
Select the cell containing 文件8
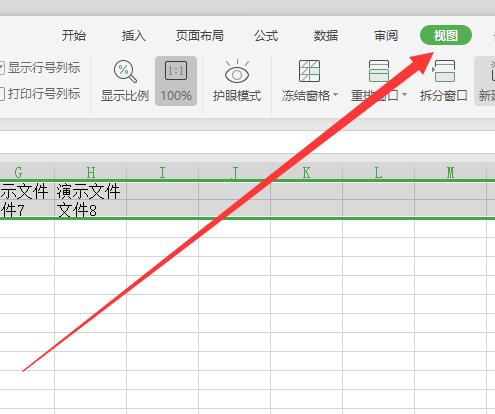(x=90, y=210)
